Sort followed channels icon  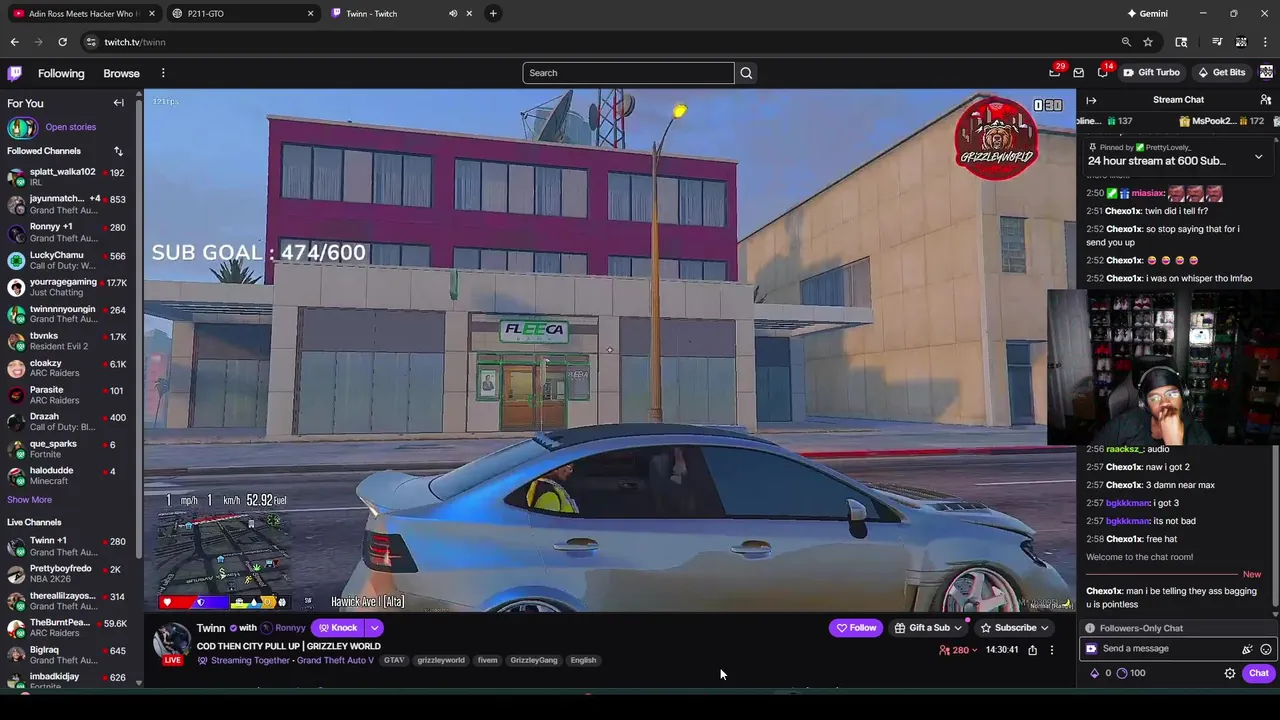pos(118,151)
